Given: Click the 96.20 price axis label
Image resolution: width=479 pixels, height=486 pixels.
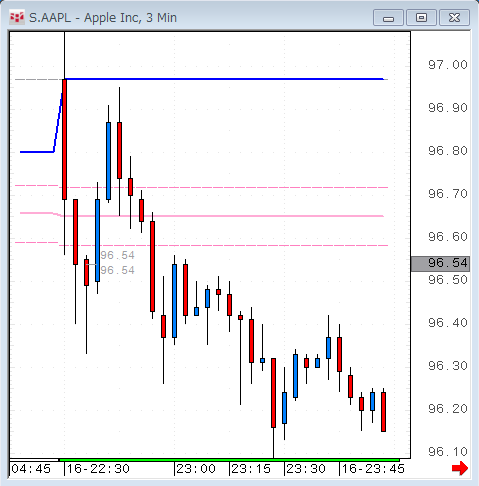Looking at the screenshot, I should (x=448, y=409).
